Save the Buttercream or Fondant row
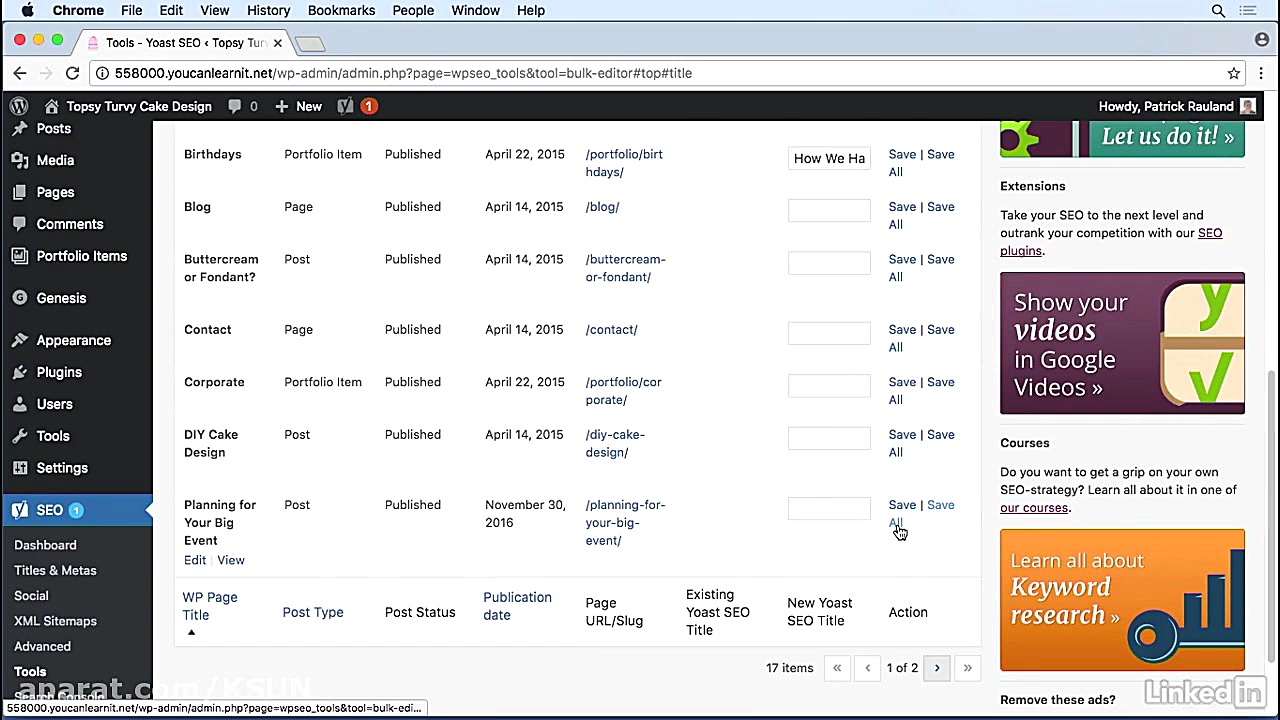Image resolution: width=1280 pixels, height=720 pixels. [x=902, y=259]
